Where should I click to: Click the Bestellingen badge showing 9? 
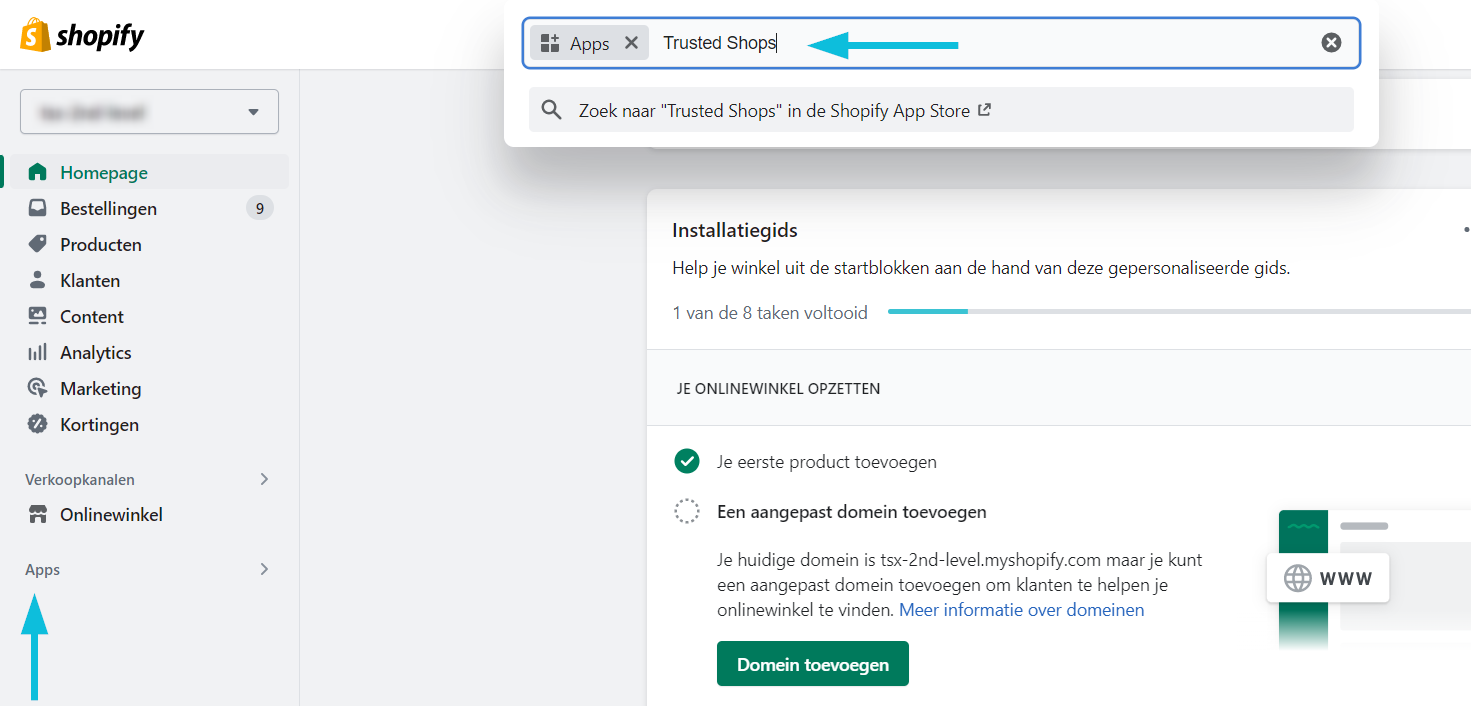point(259,208)
